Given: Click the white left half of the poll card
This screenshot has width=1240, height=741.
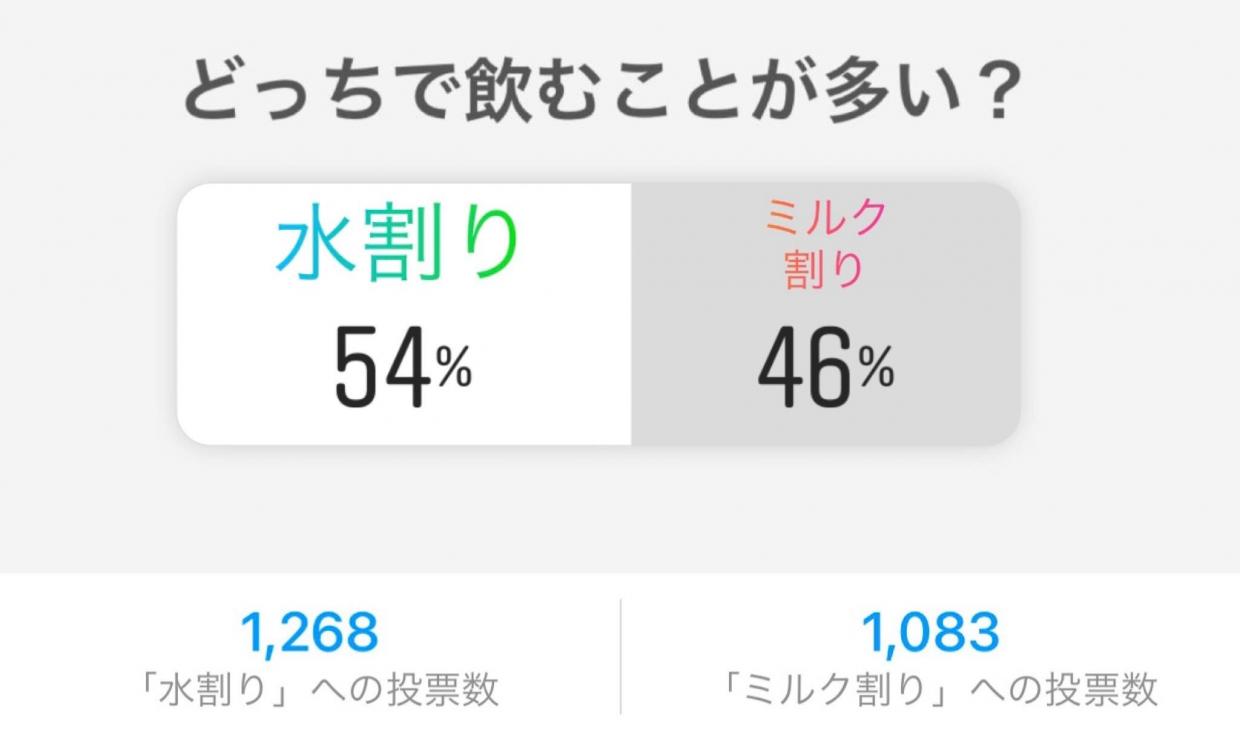Looking at the screenshot, I should tap(404, 314).
